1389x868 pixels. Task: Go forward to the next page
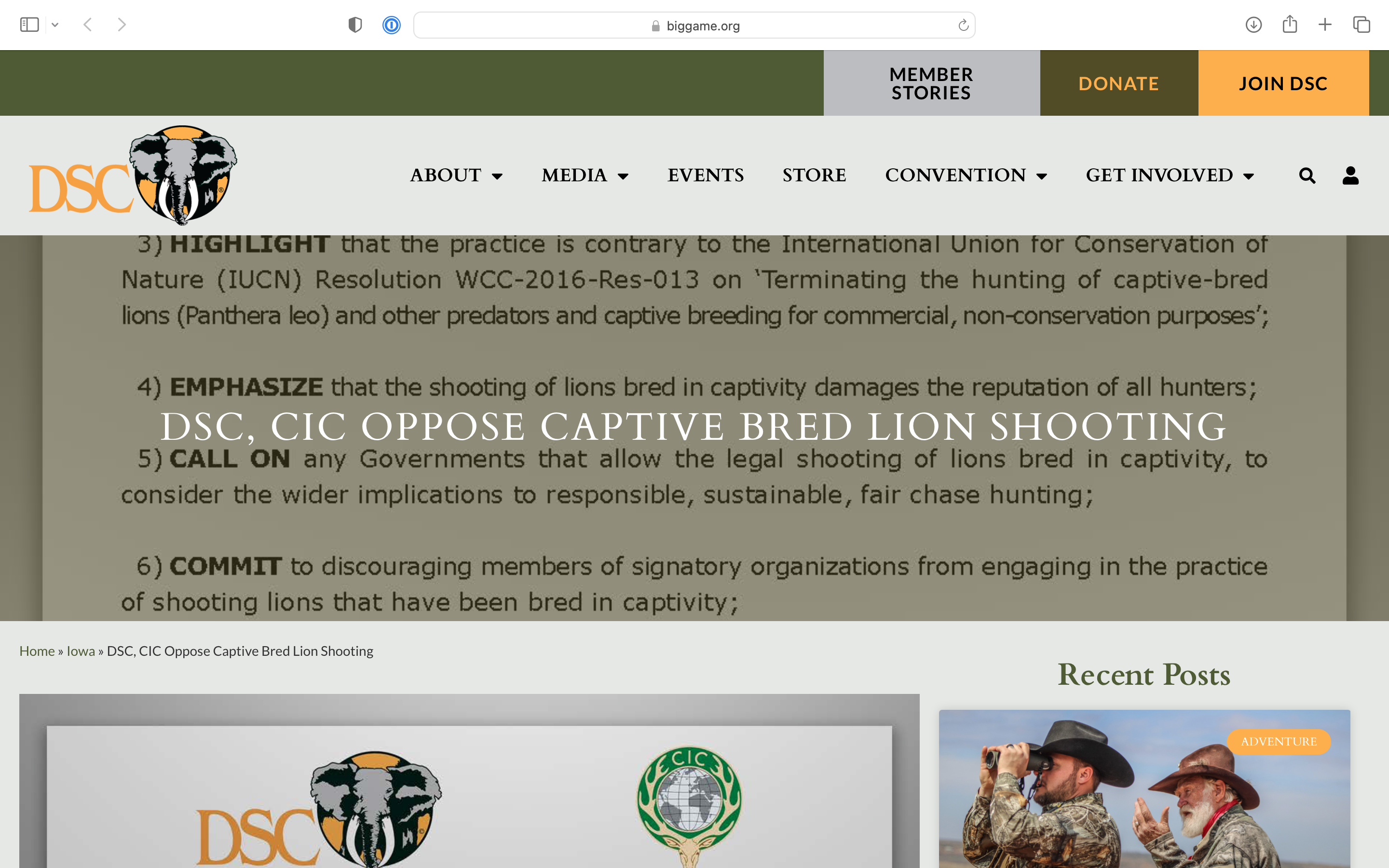coord(122,25)
